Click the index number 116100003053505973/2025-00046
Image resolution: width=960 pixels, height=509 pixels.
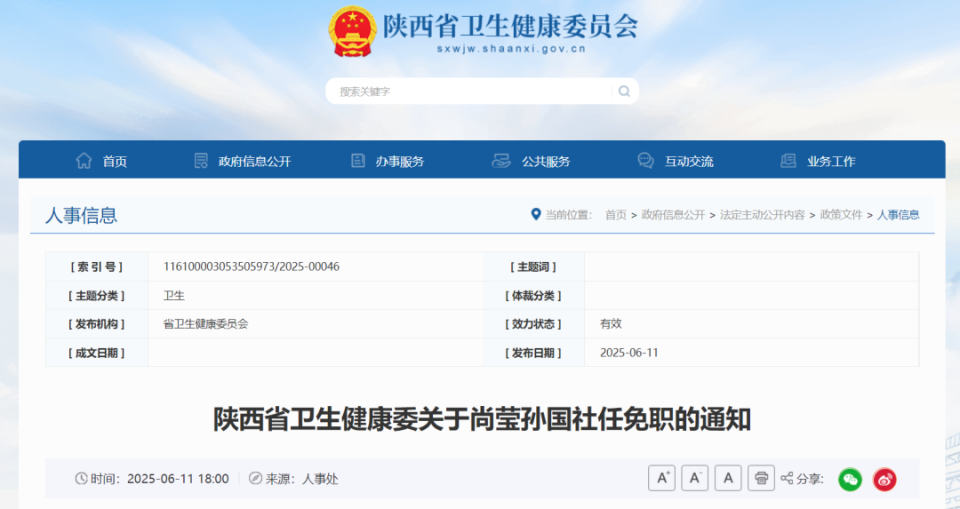pos(251,266)
